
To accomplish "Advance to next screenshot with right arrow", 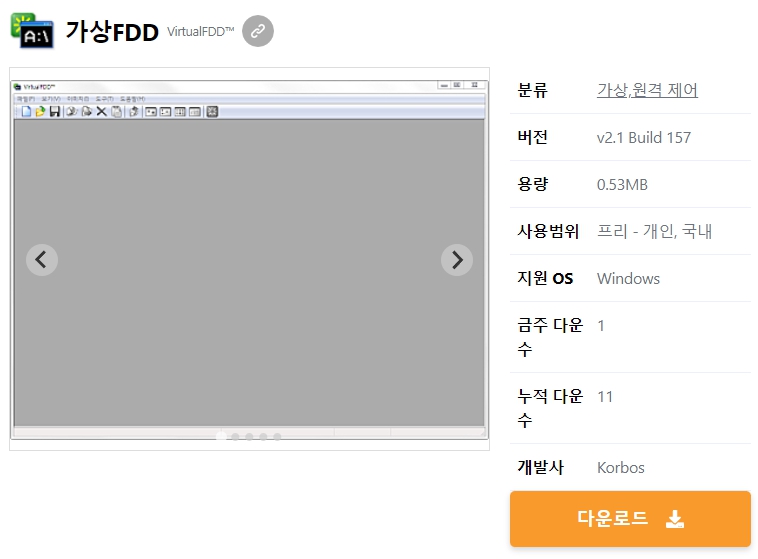I will pos(457,260).
